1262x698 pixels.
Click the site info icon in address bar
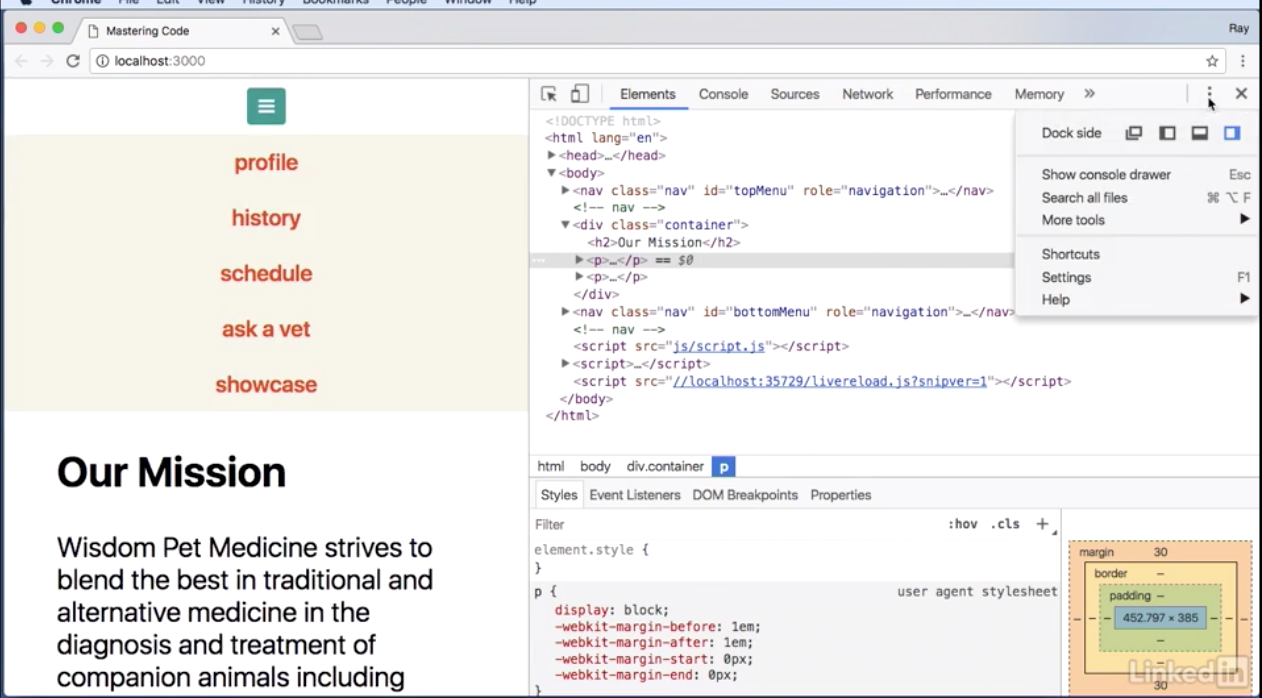click(102, 61)
